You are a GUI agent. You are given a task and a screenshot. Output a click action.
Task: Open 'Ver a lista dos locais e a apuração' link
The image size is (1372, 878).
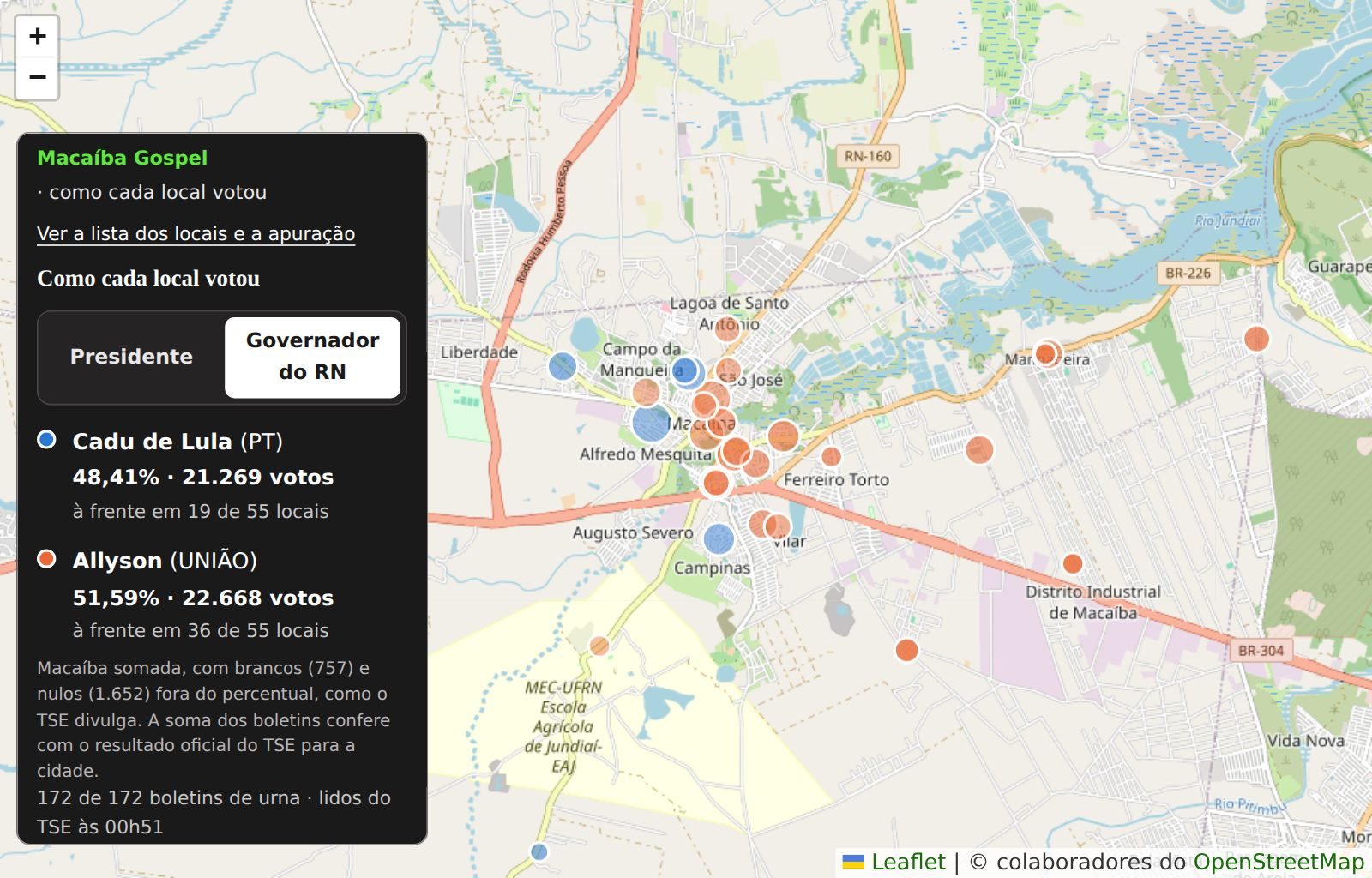click(196, 233)
